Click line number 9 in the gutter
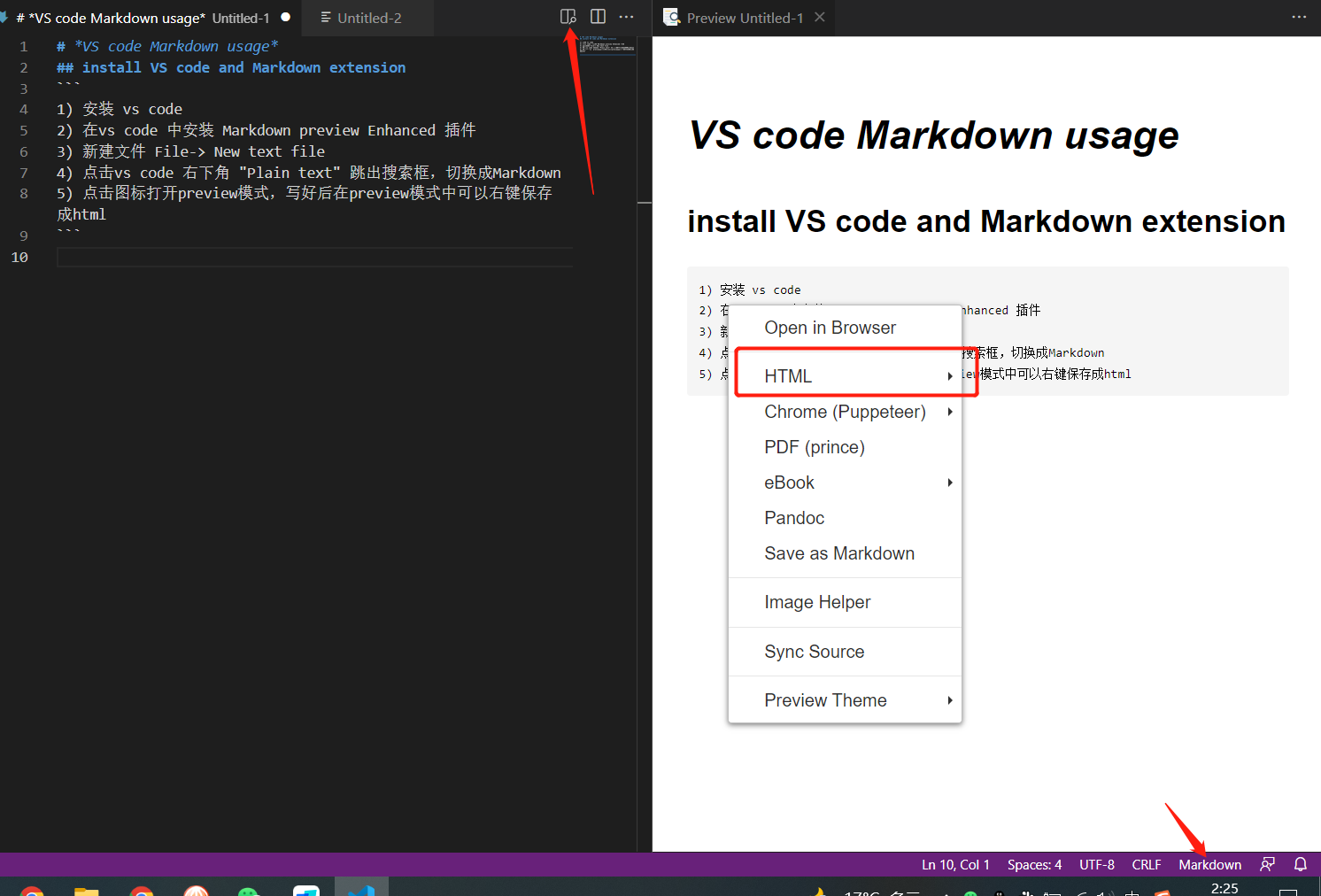 (24, 236)
